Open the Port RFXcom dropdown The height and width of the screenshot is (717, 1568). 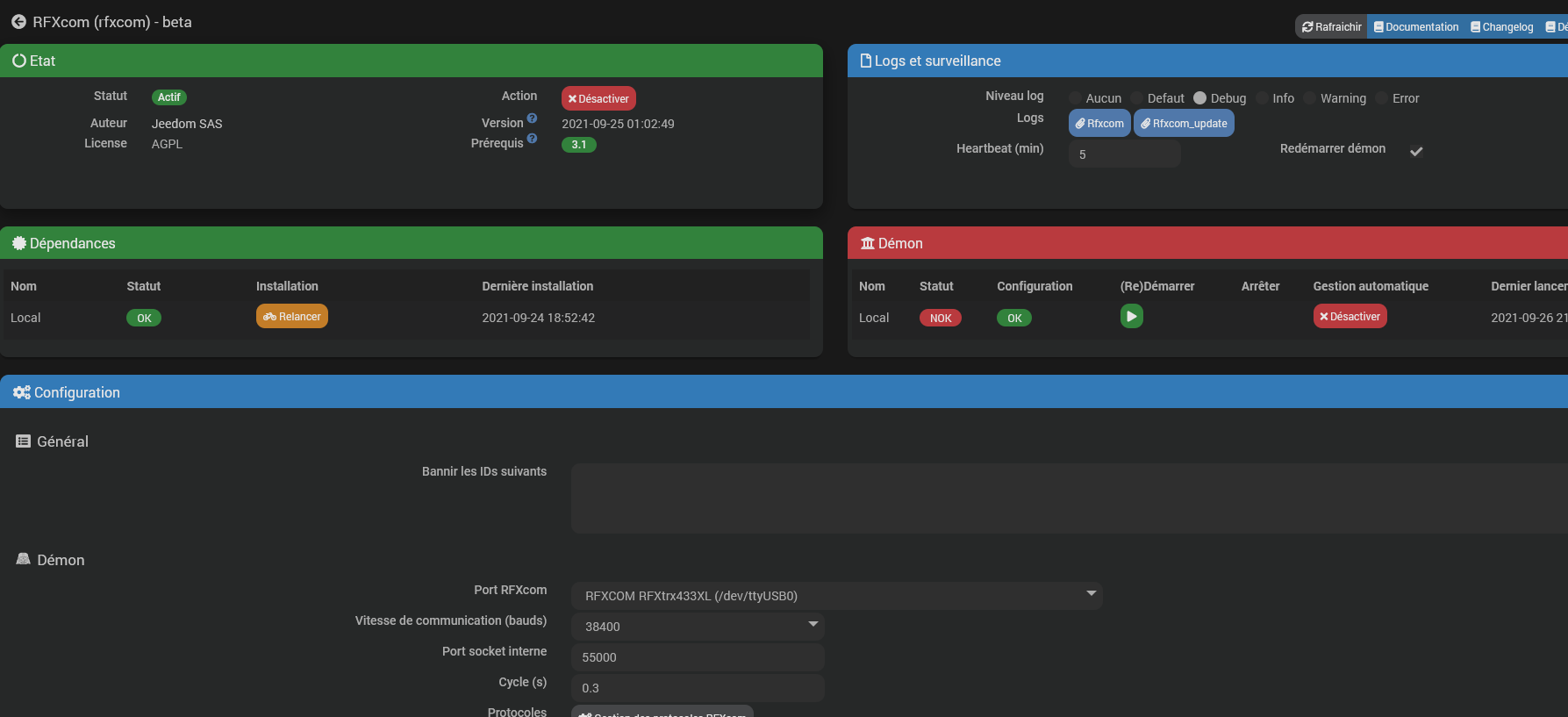point(837,596)
